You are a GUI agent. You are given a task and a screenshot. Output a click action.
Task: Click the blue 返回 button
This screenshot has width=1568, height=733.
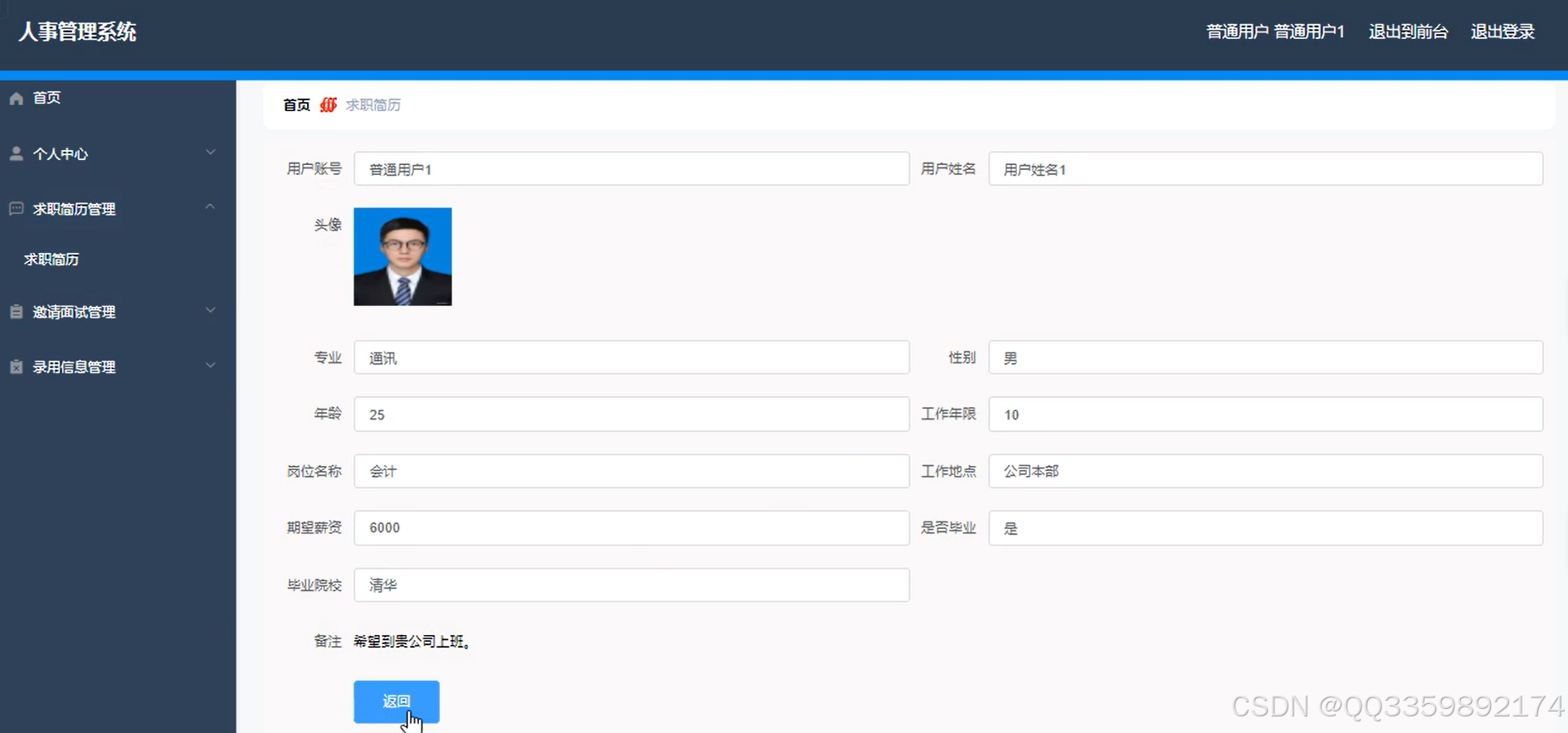[397, 701]
